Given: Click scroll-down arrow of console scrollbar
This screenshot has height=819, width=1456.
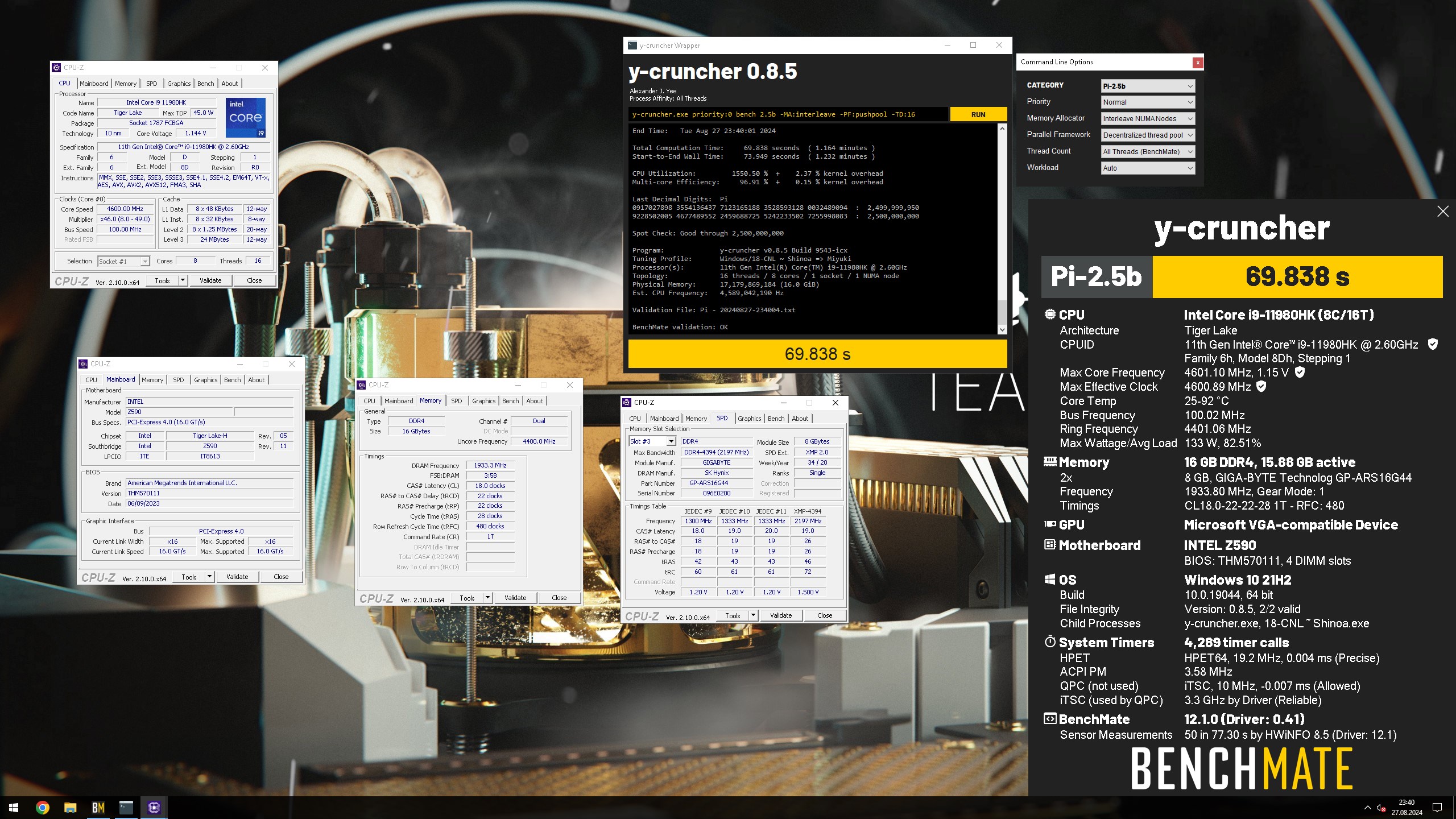Looking at the screenshot, I should [1002, 330].
